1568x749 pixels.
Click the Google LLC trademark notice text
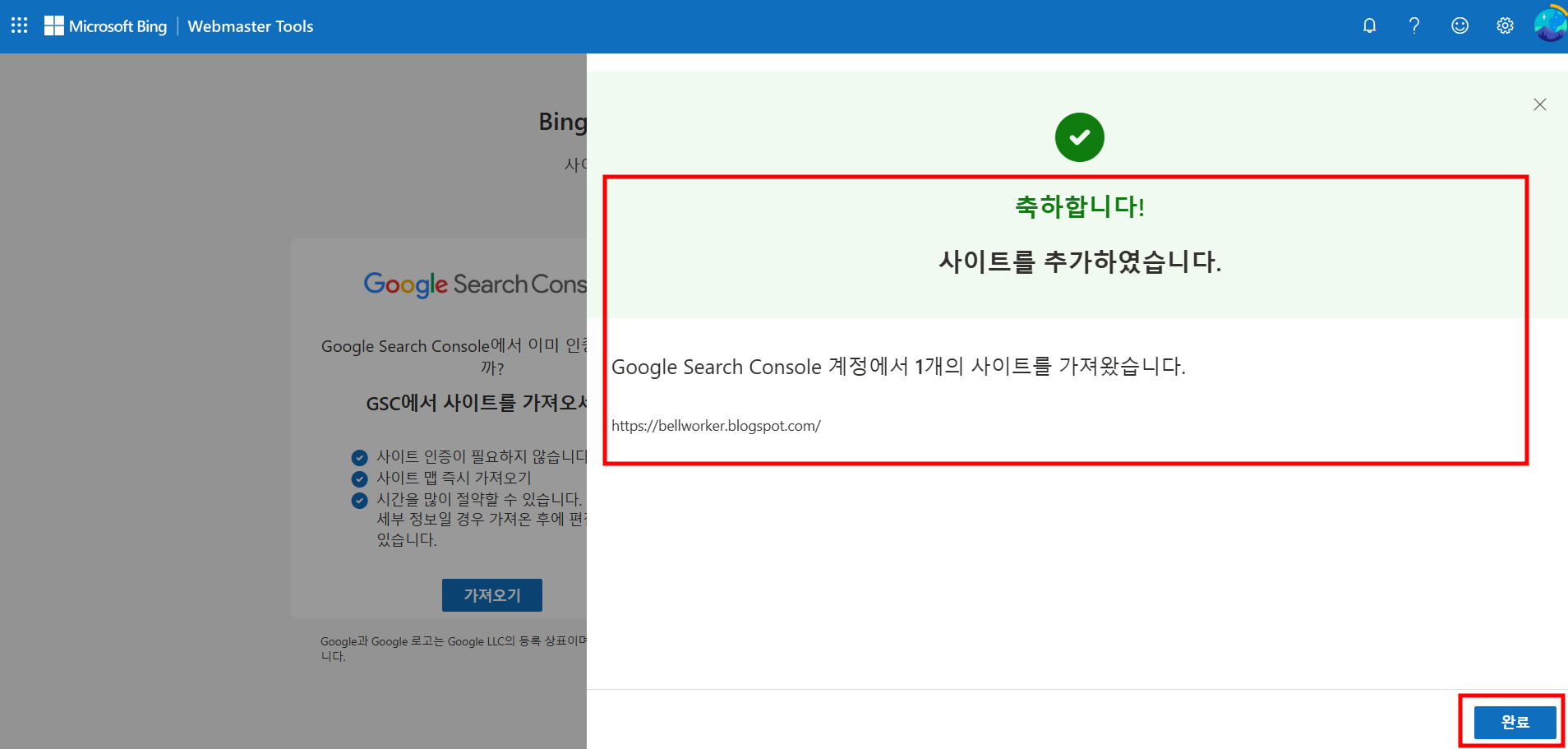click(x=454, y=649)
